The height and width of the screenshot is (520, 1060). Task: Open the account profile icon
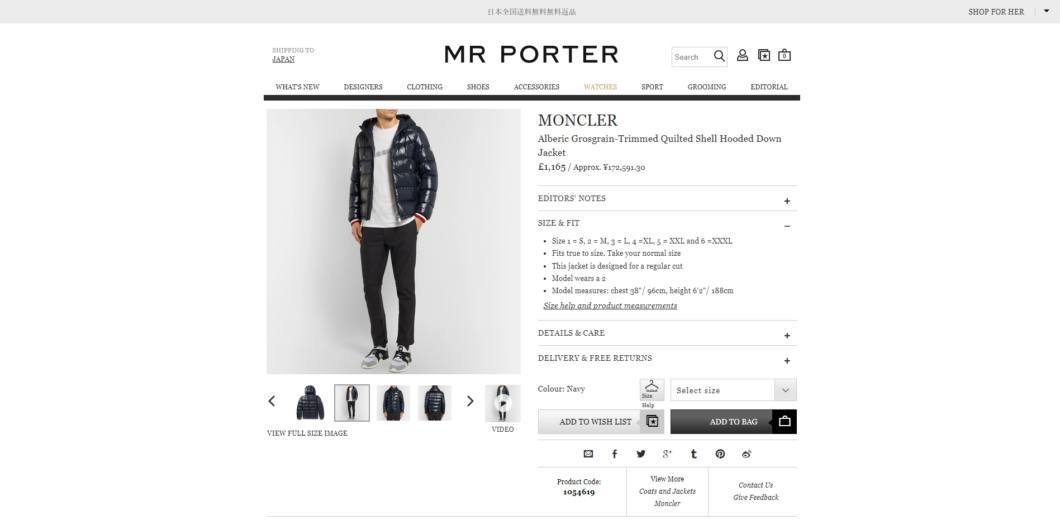pyautogui.click(x=742, y=55)
